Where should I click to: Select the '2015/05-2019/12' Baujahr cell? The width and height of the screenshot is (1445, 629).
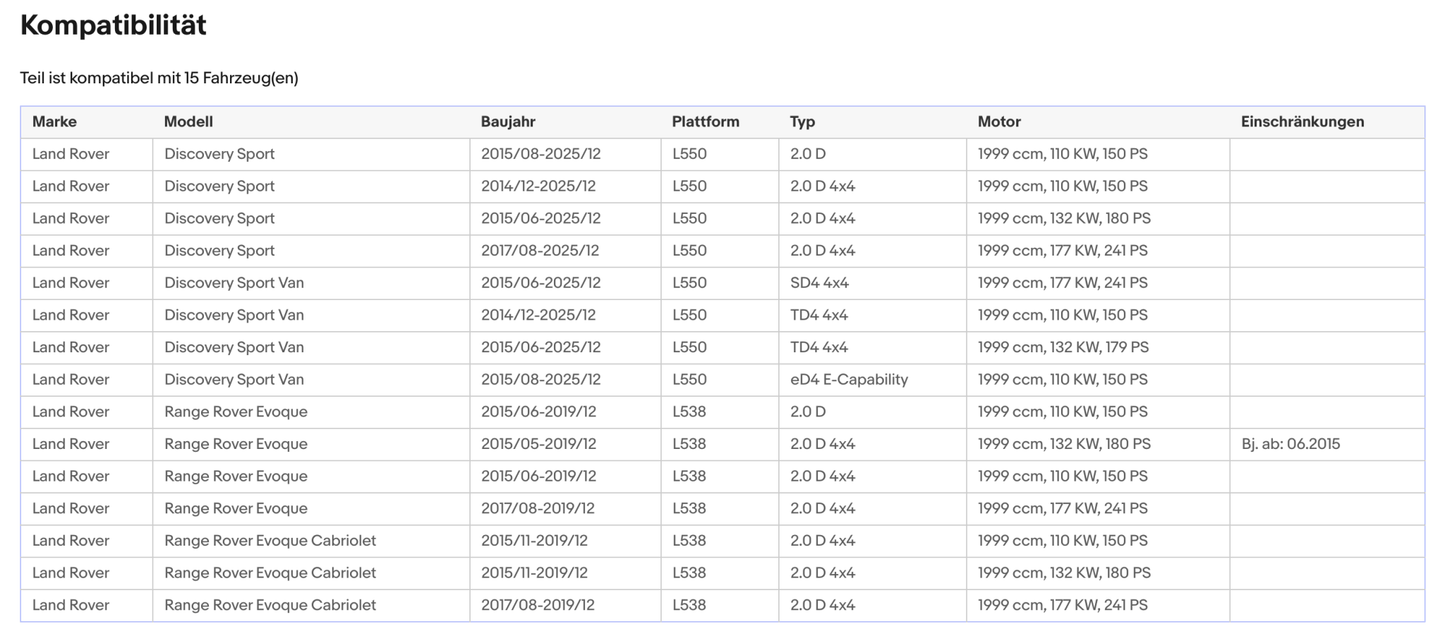(x=538, y=444)
